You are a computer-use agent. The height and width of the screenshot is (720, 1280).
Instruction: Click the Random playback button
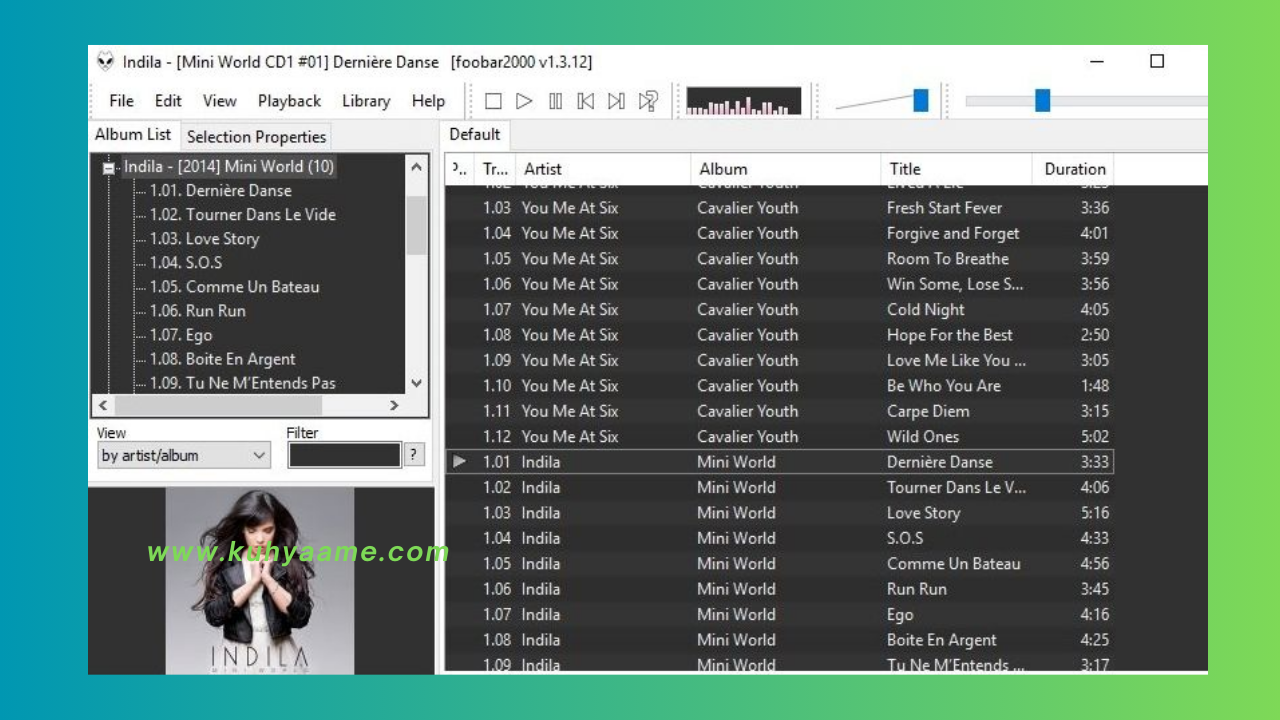coord(648,101)
